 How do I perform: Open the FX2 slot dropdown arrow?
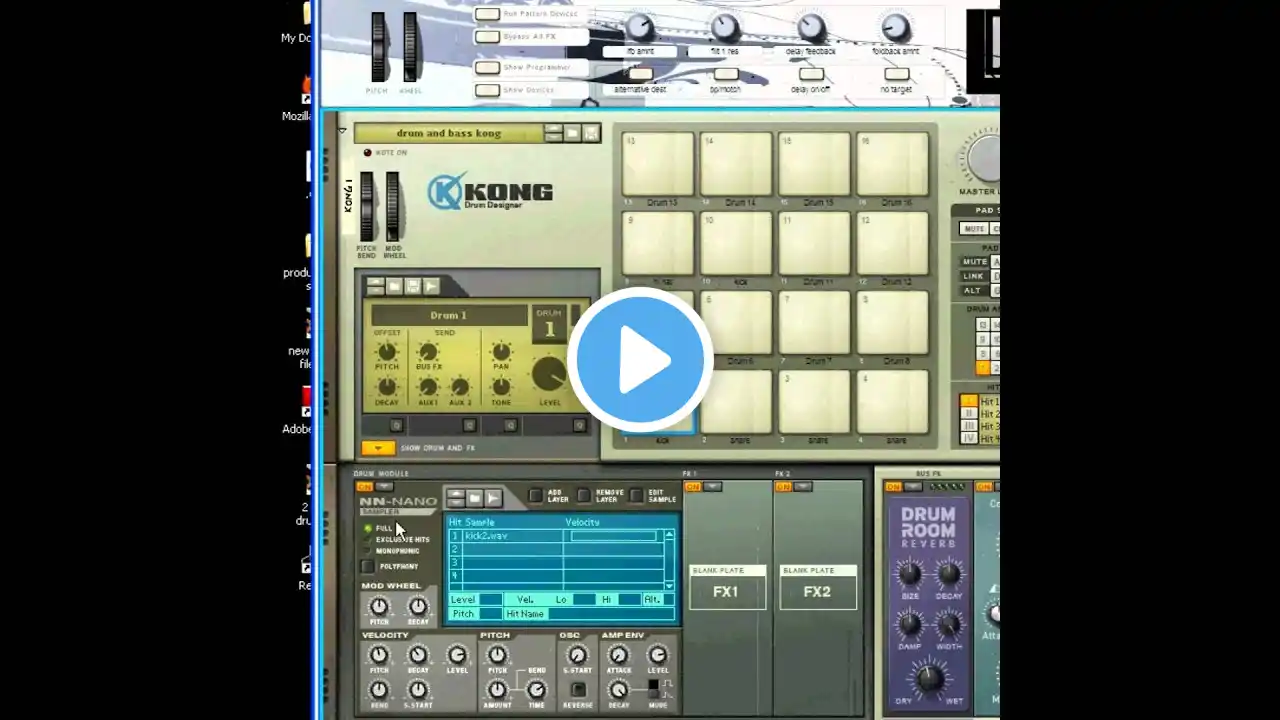click(804, 487)
